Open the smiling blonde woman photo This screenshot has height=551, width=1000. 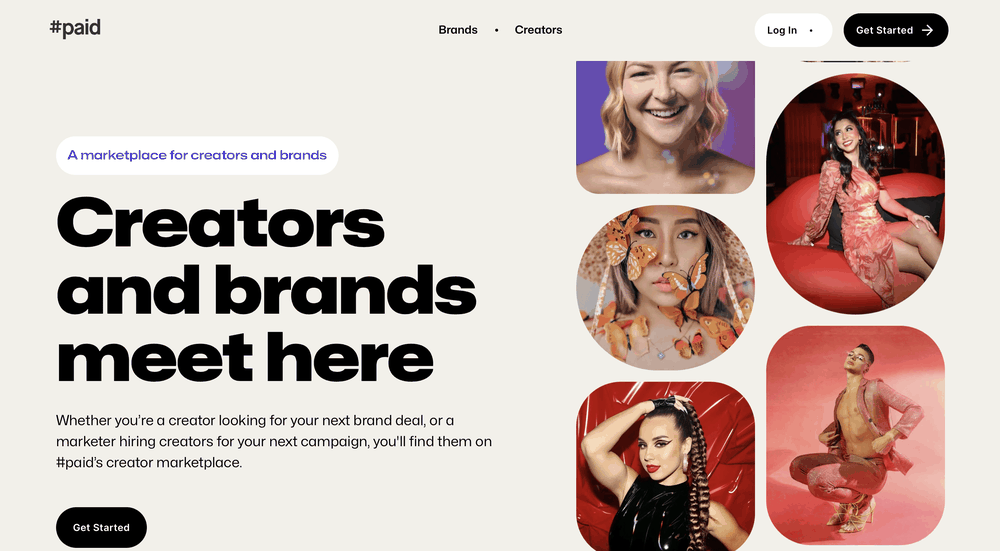pyautogui.click(x=665, y=127)
